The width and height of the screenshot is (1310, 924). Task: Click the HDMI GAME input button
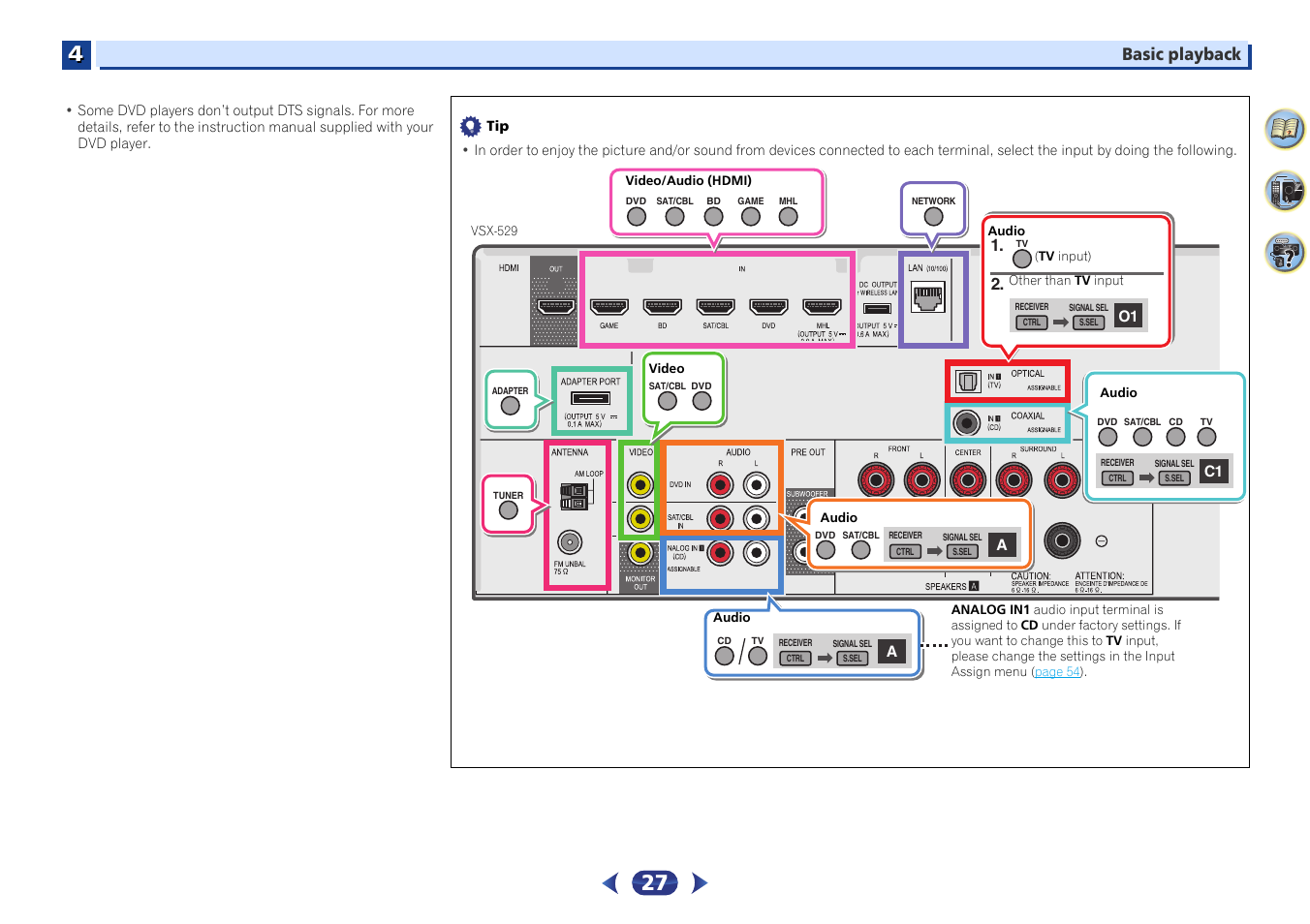point(750,216)
